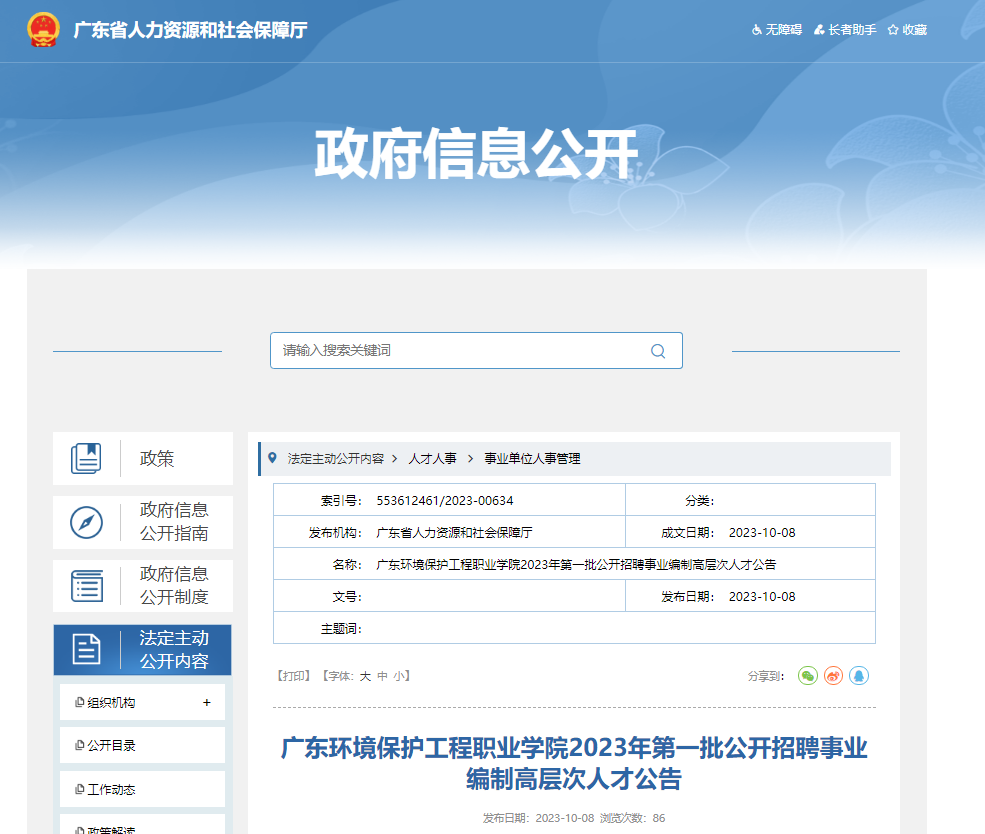Share article via WeChat icon
This screenshot has height=834, width=985.
point(807,676)
